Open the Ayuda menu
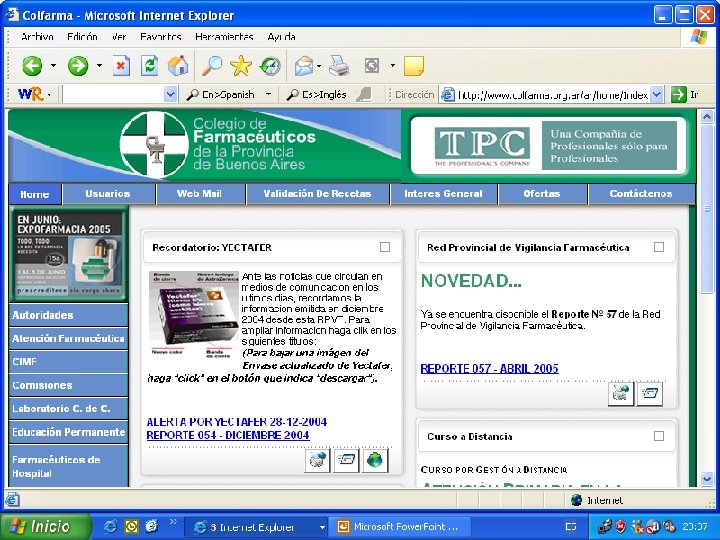720x540 pixels. click(281, 37)
